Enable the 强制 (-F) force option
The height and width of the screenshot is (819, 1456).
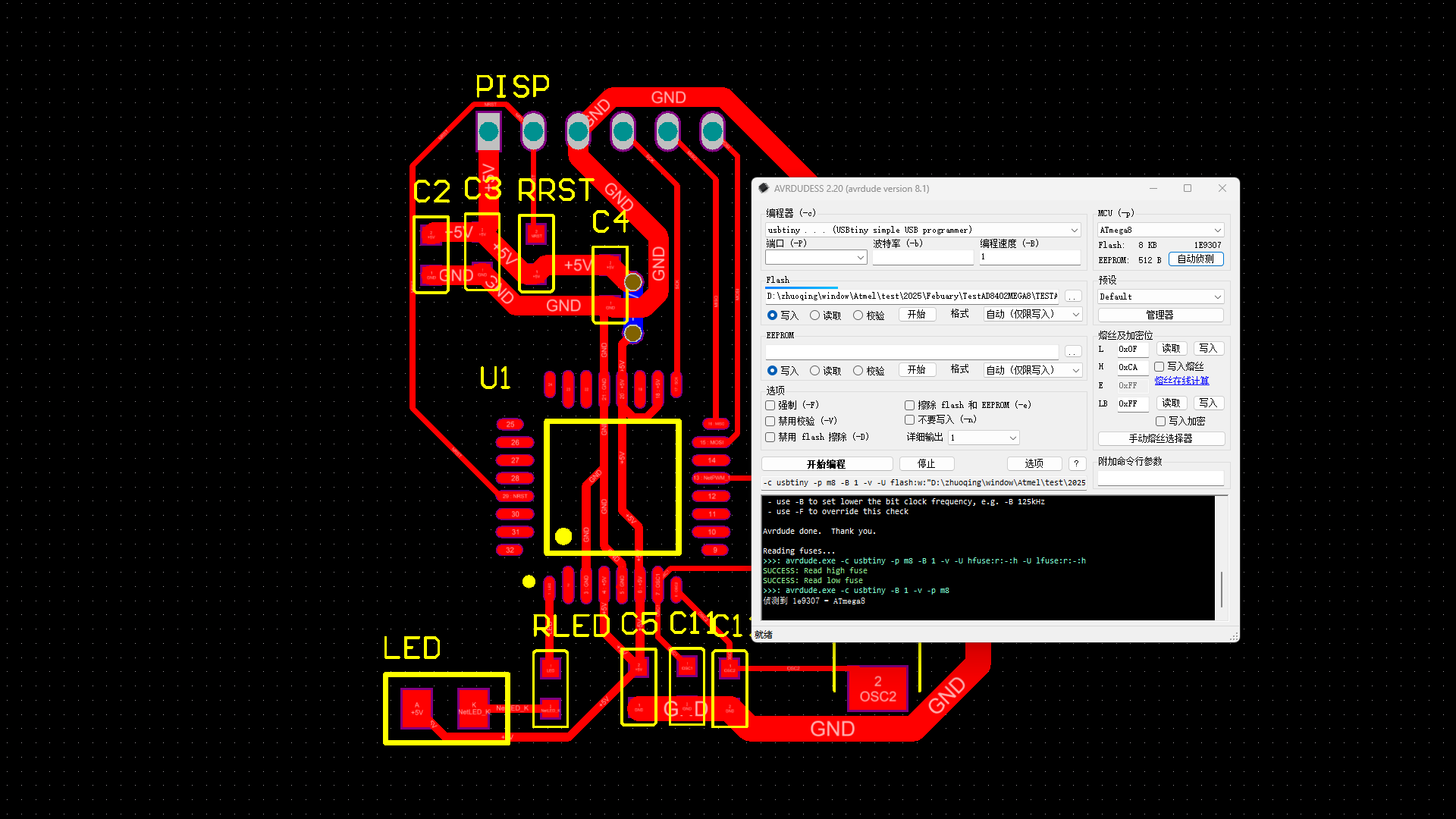click(770, 404)
